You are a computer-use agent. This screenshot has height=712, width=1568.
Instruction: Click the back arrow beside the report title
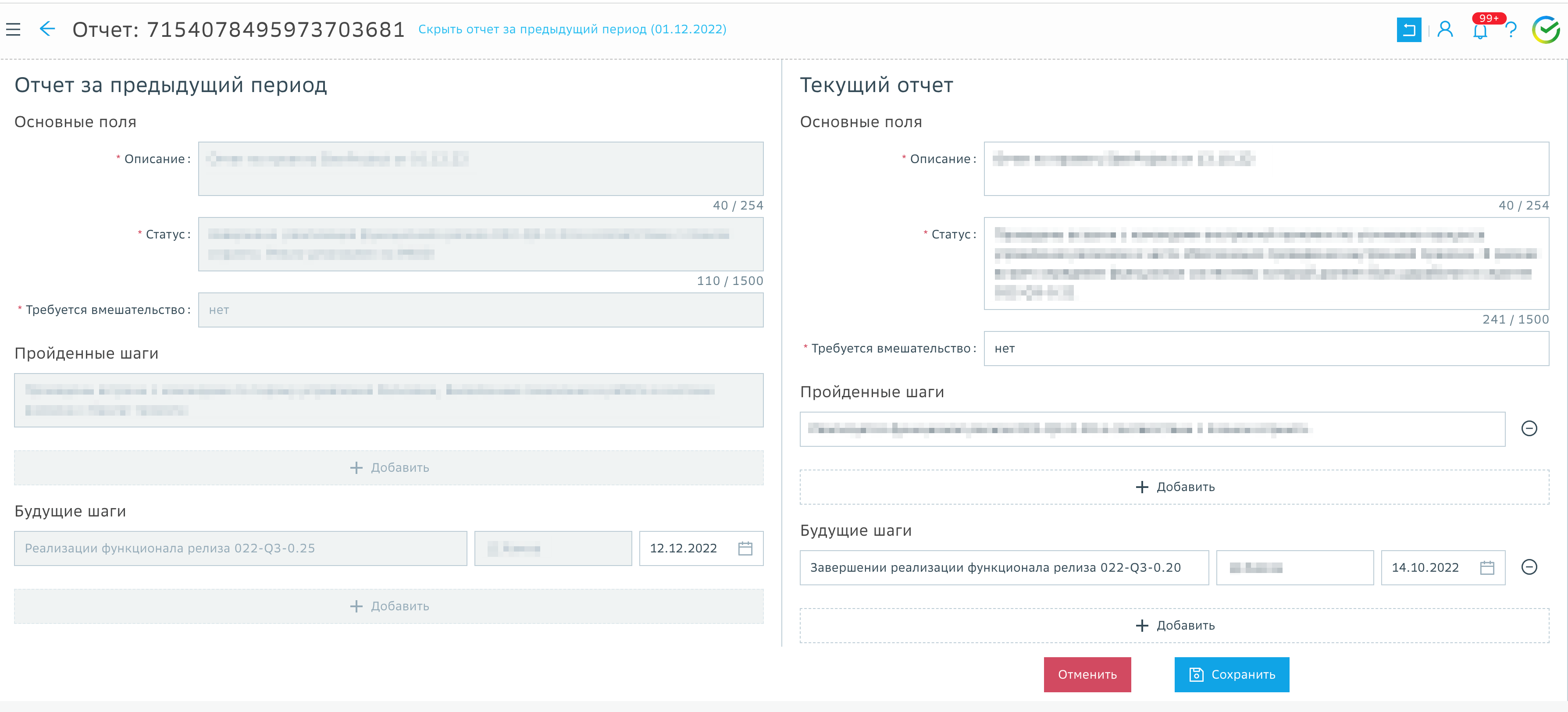click(x=47, y=28)
